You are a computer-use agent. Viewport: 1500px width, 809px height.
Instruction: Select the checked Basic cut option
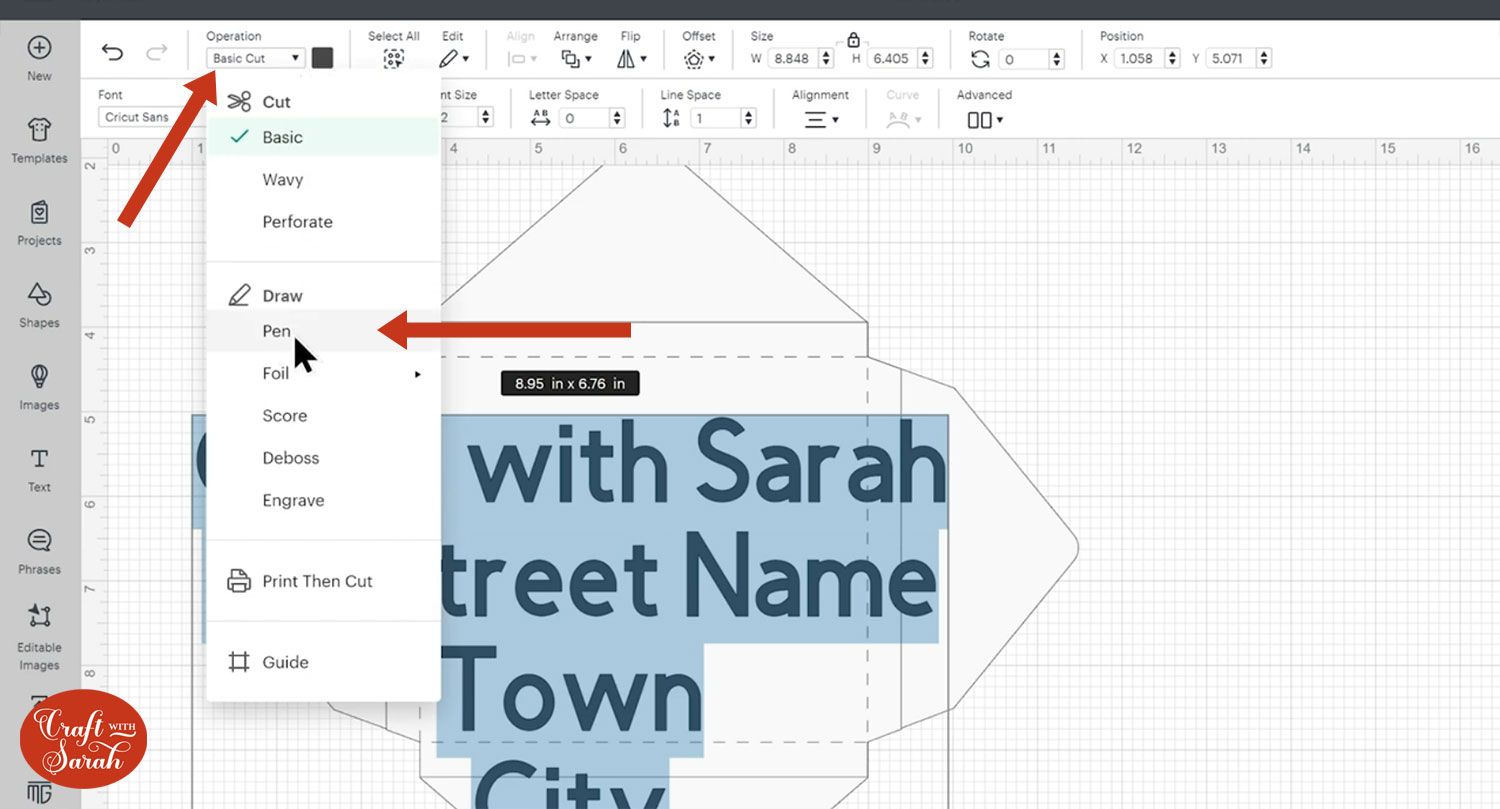[x=282, y=137]
